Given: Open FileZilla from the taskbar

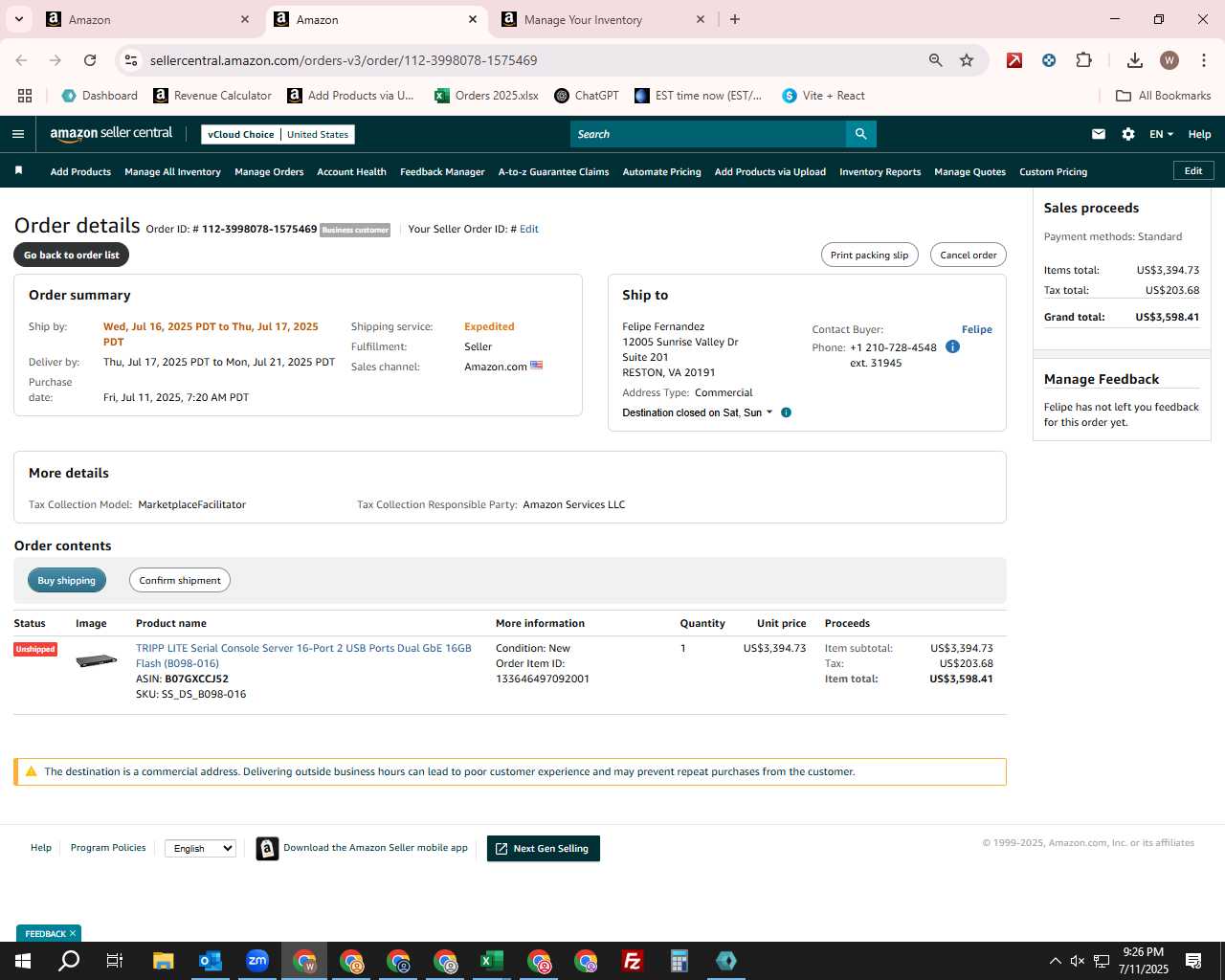Looking at the screenshot, I should [633, 961].
